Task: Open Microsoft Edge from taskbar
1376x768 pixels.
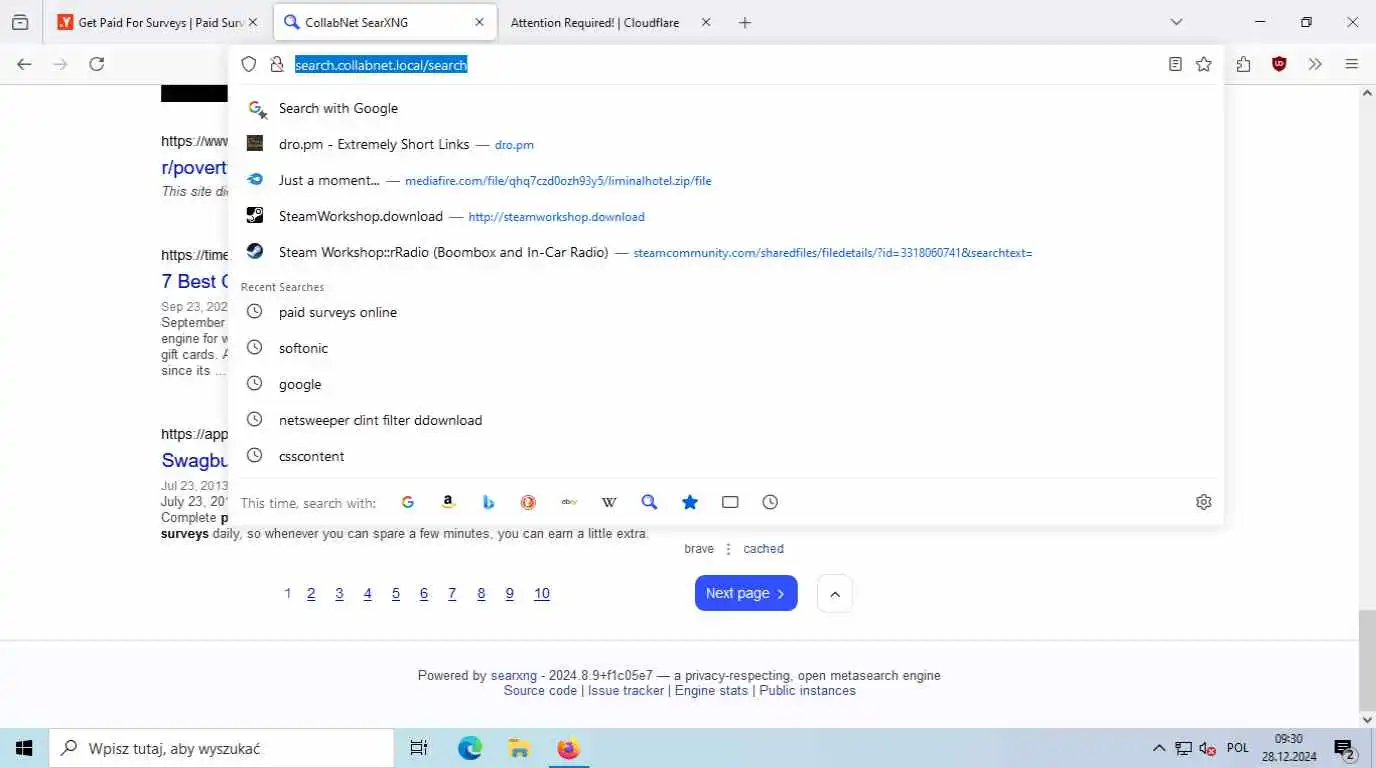Action: coord(470,748)
